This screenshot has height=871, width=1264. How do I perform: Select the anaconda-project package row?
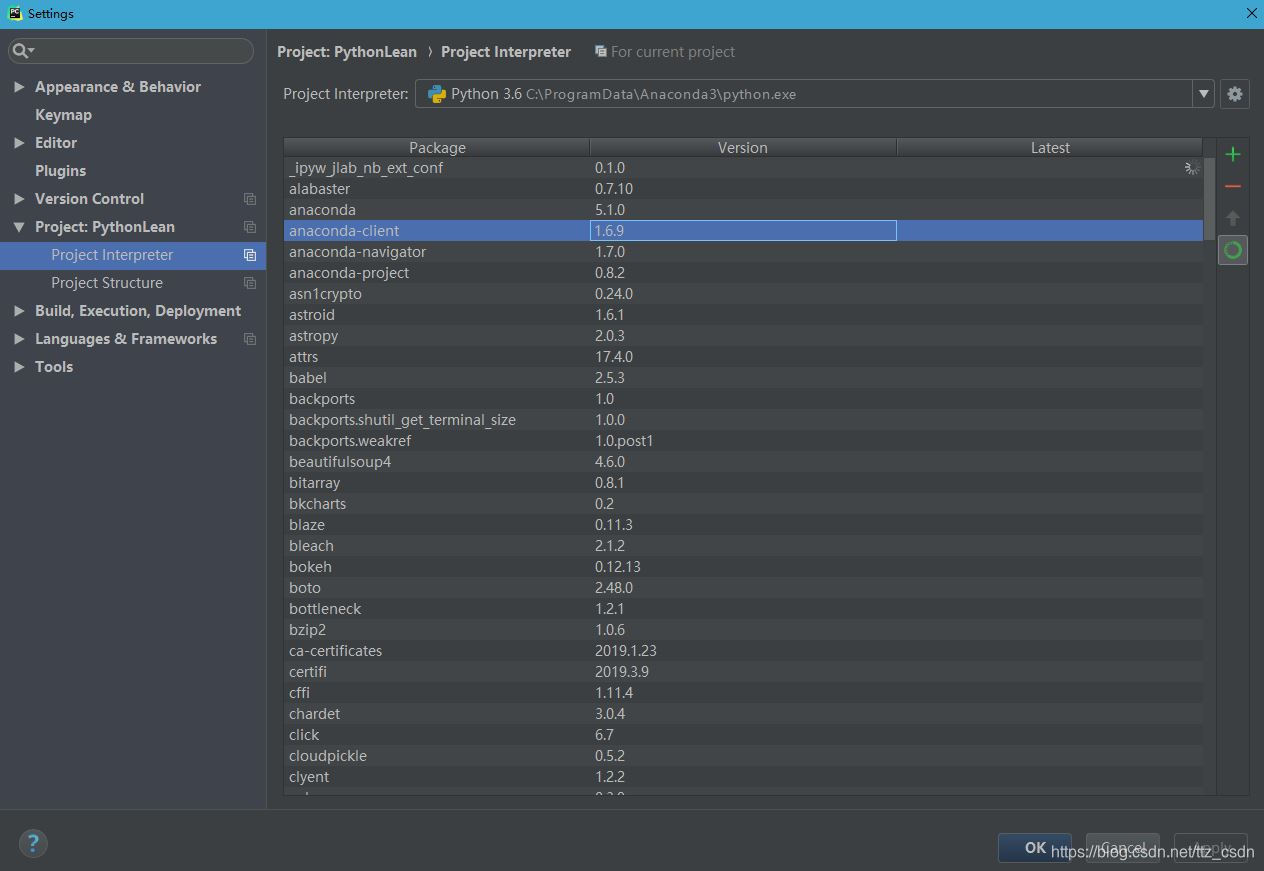click(743, 273)
